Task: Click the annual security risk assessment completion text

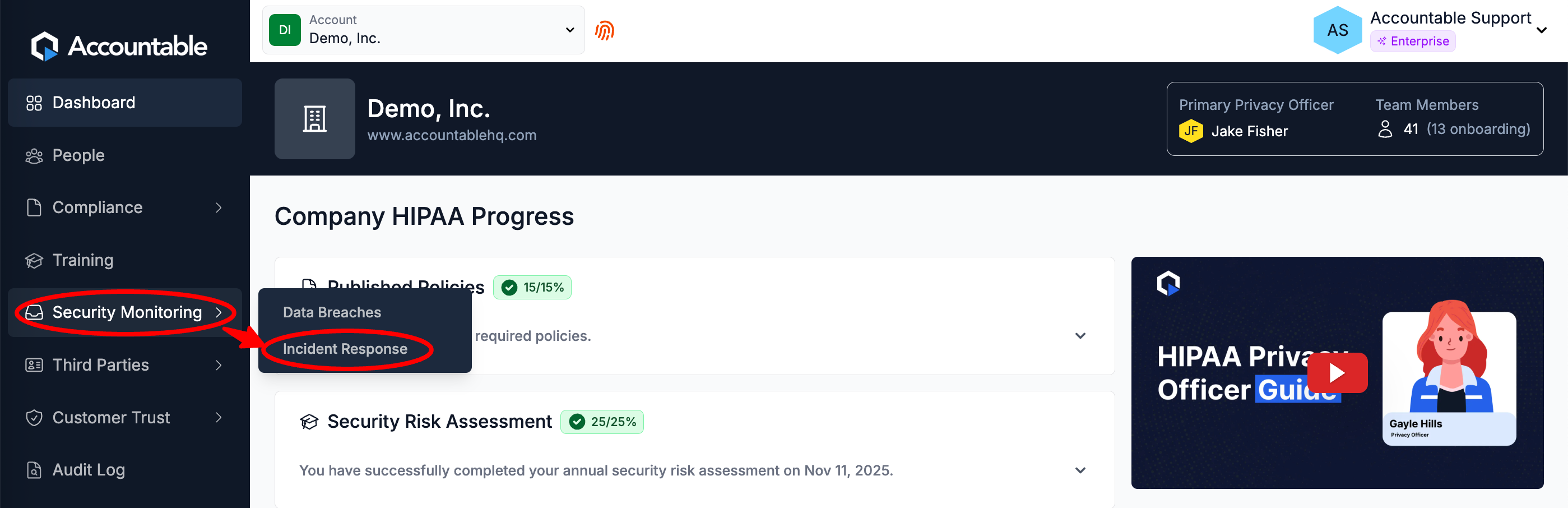Action: coord(596,471)
